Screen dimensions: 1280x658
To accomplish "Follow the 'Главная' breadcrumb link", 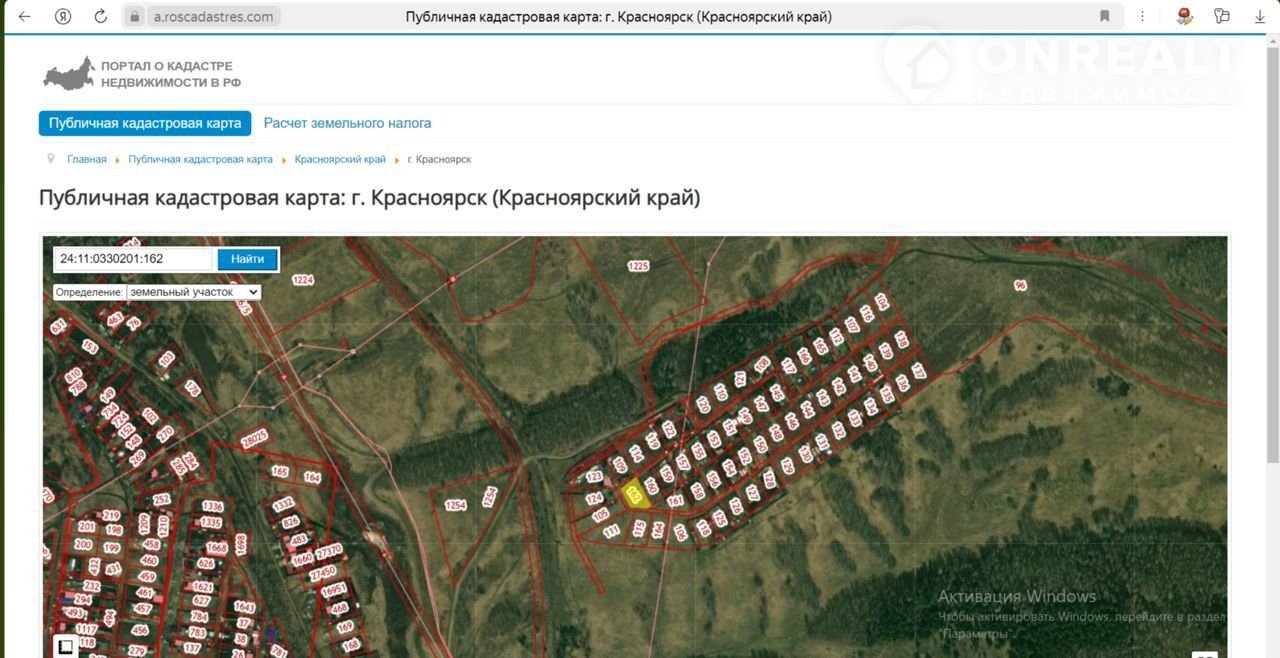I will point(86,160).
